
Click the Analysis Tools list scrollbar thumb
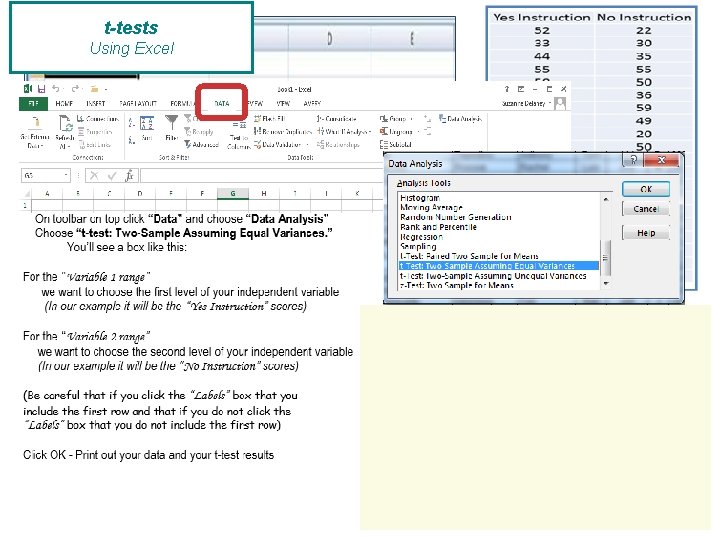(x=606, y=258)
